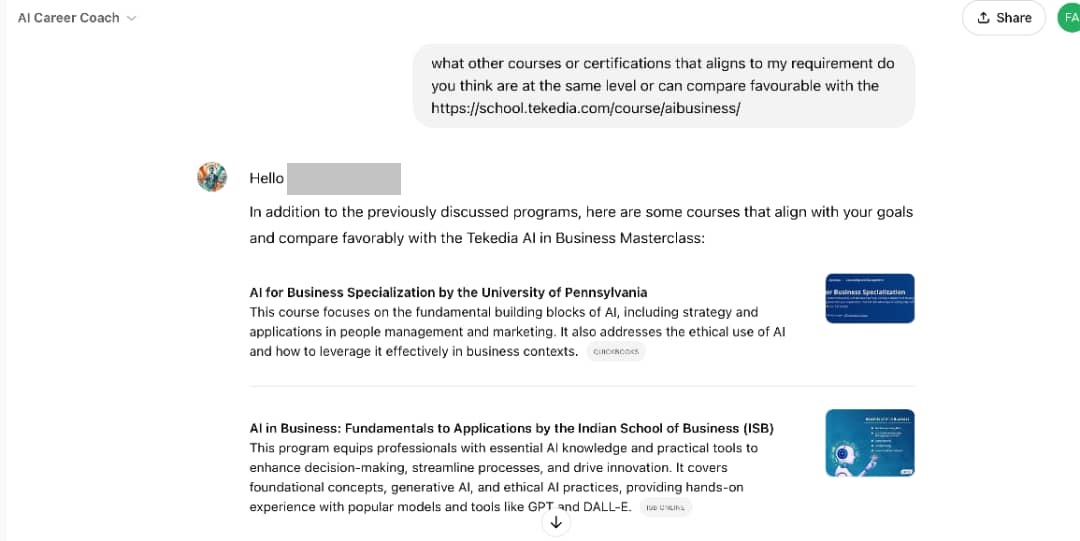1080x541 pixels.
Task: Open the University of Pennsylvania course thumbnail
Action: [x=869, y=298]
